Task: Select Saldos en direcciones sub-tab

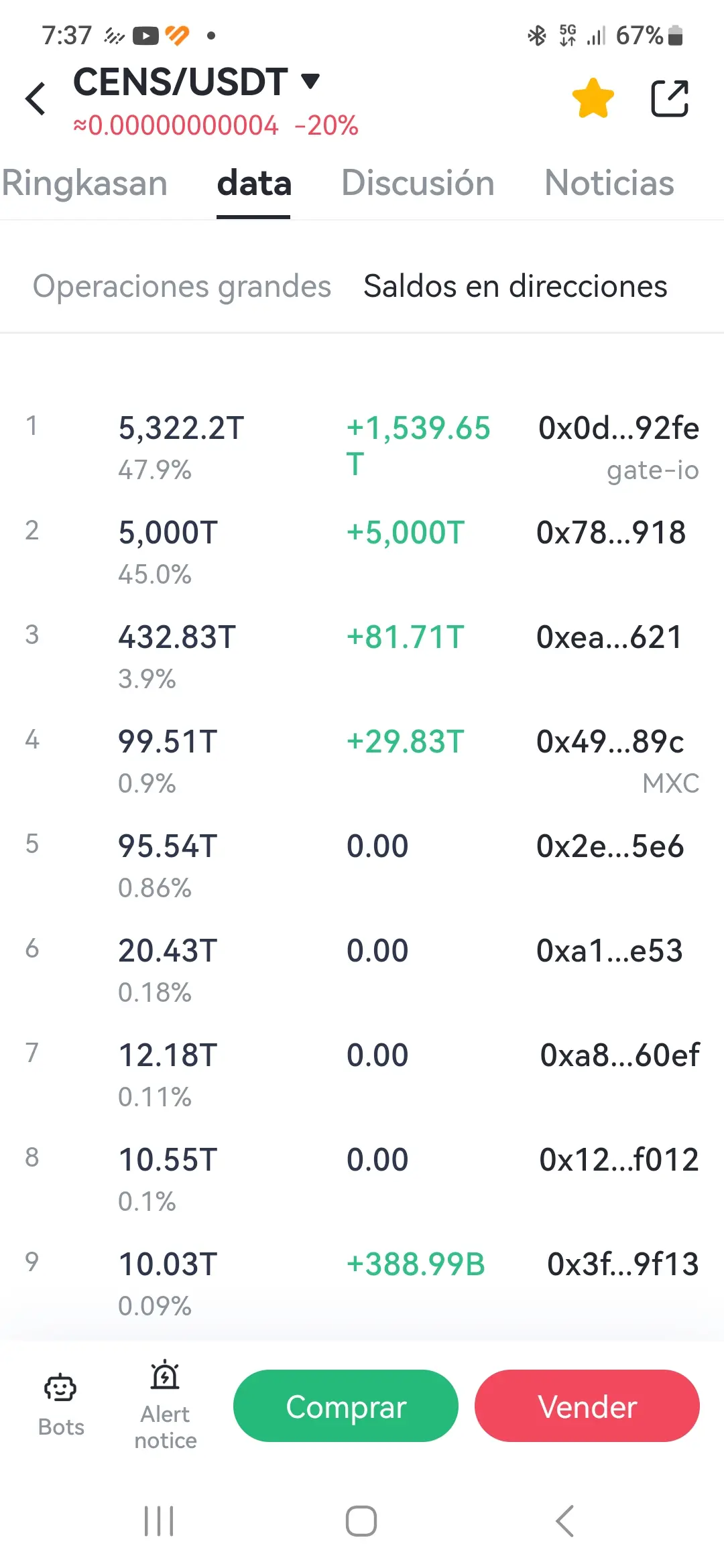Action: tap(515, 286)
